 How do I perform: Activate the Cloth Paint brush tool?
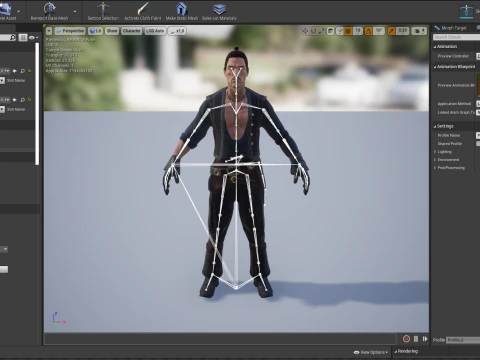click(143, 8)
